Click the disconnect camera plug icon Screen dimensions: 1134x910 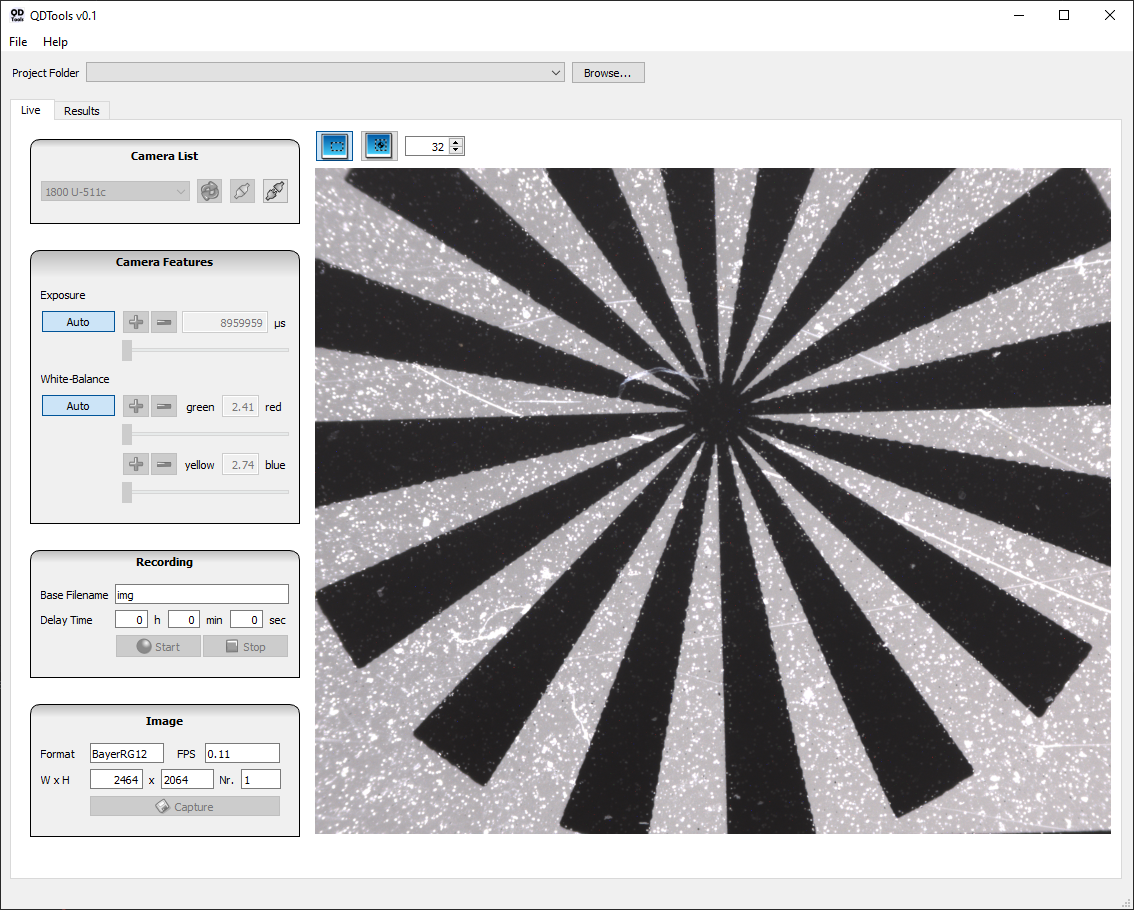(275, 191)
